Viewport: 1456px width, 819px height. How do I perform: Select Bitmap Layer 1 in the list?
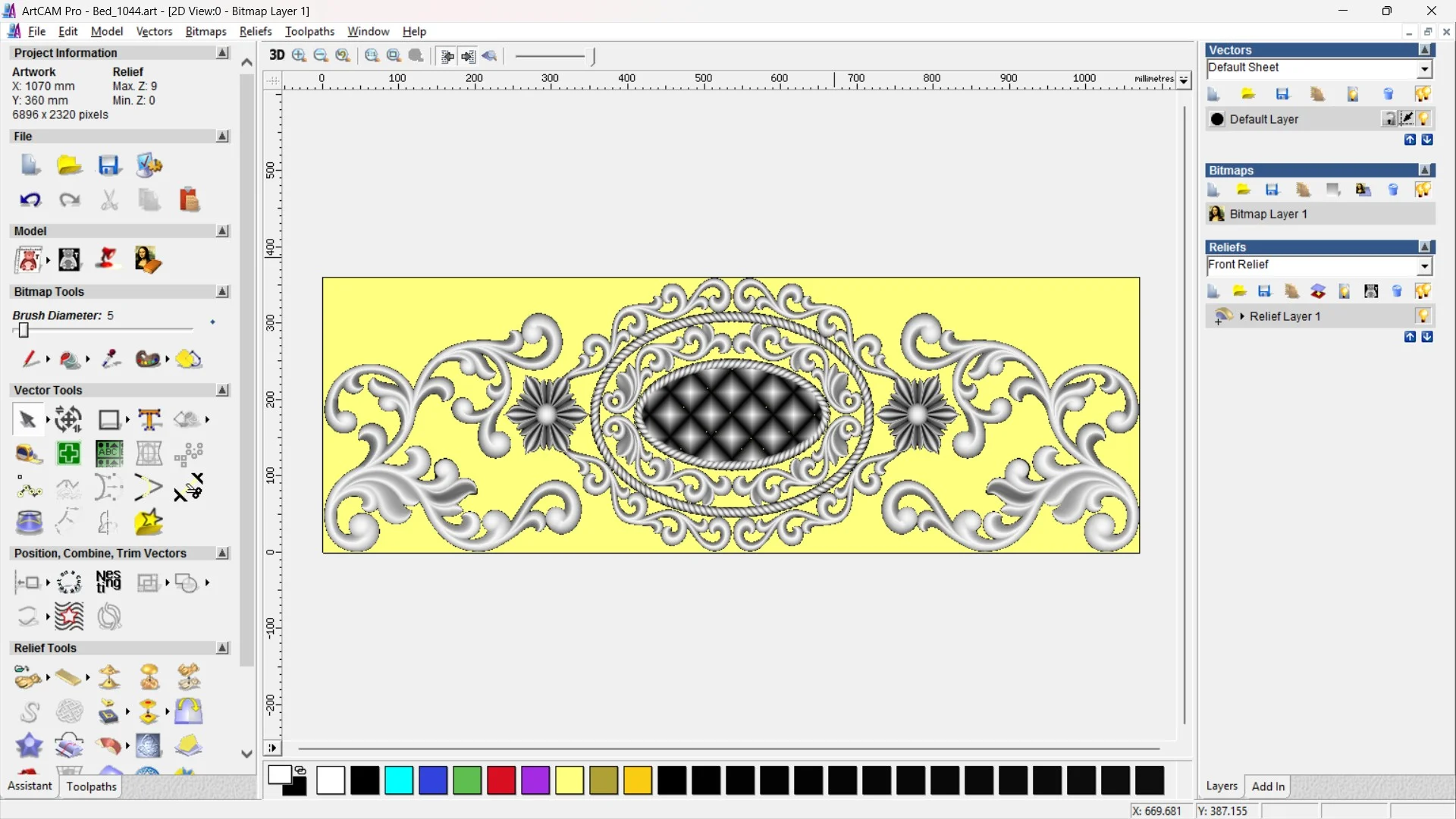[1268, 214]
